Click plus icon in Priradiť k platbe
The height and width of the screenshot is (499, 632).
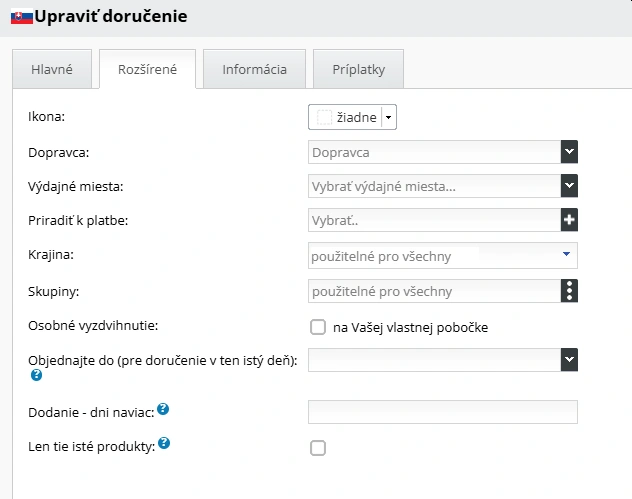coord(569,220)
